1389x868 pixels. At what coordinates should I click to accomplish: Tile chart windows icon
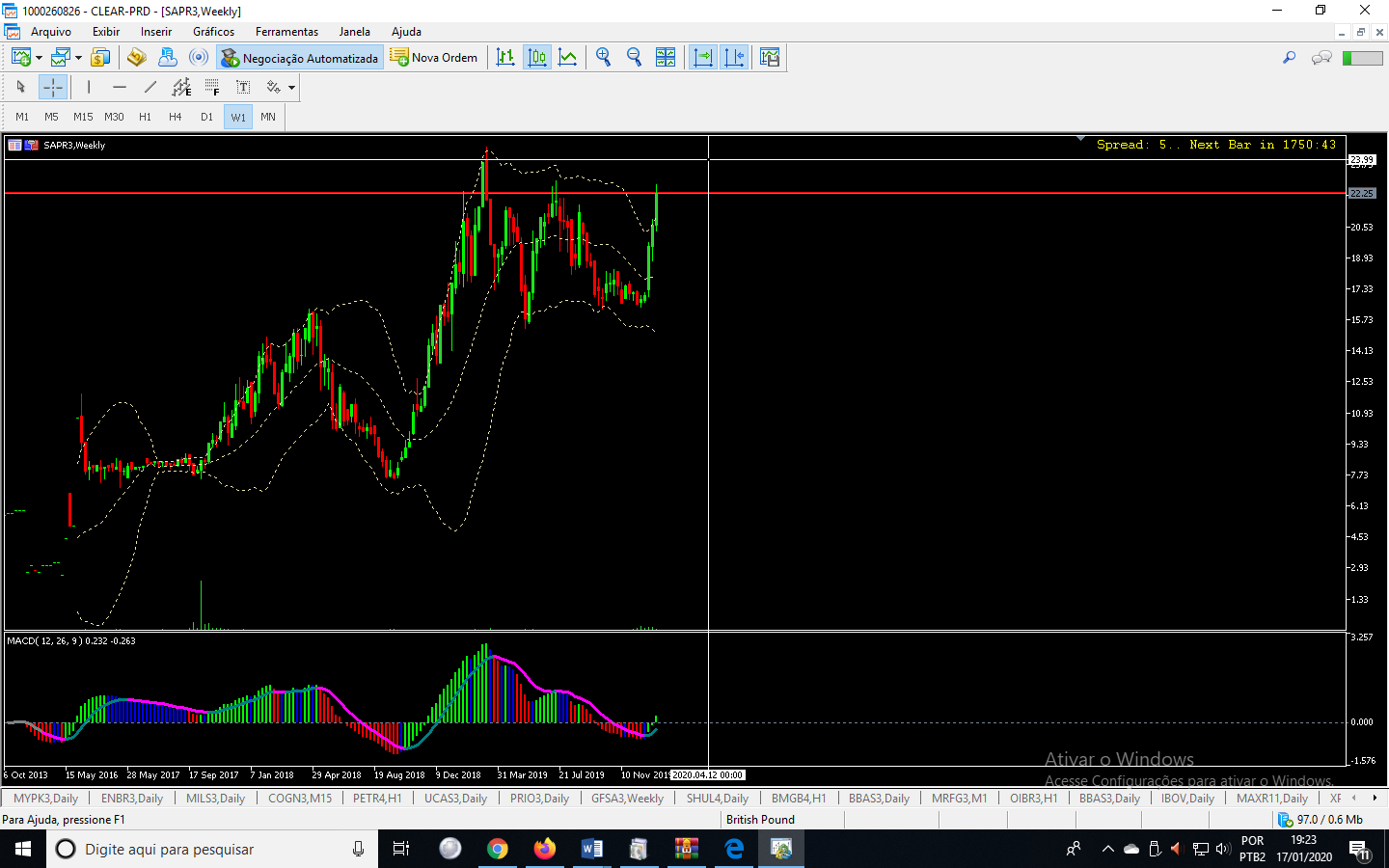click(x=666, y=58)
